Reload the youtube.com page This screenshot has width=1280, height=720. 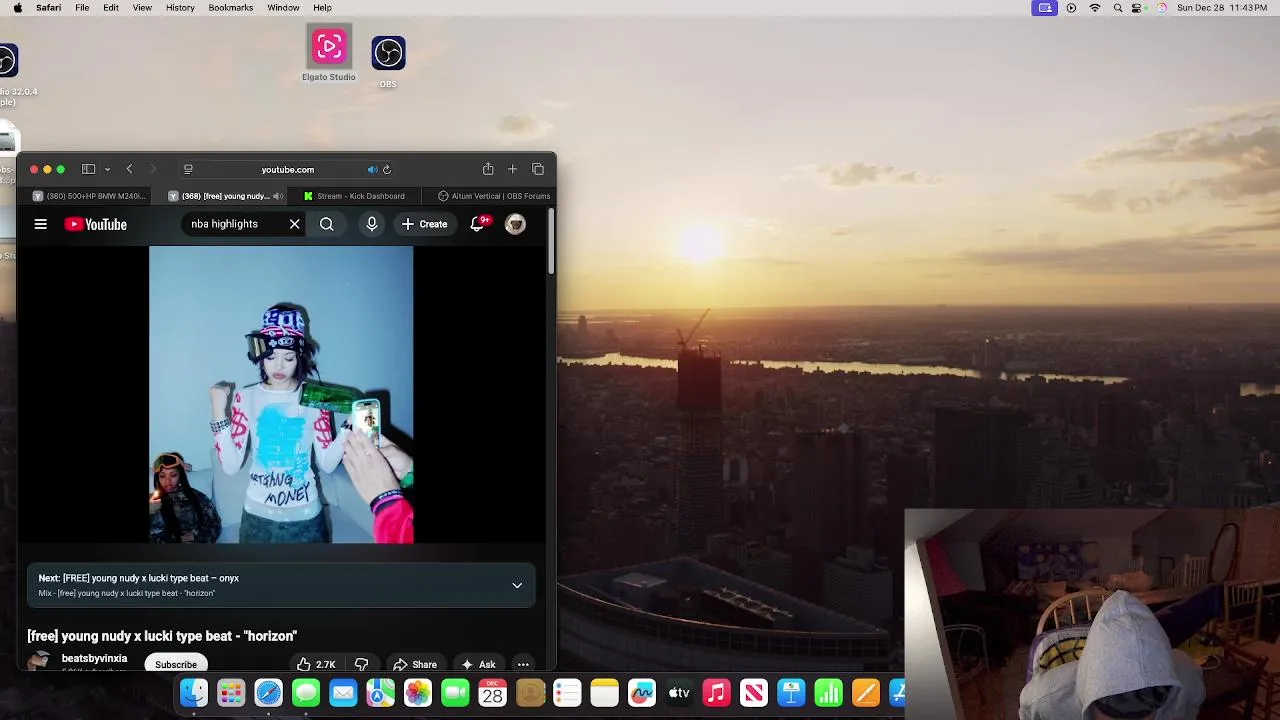pyautogui.click(x=387, y=169)
